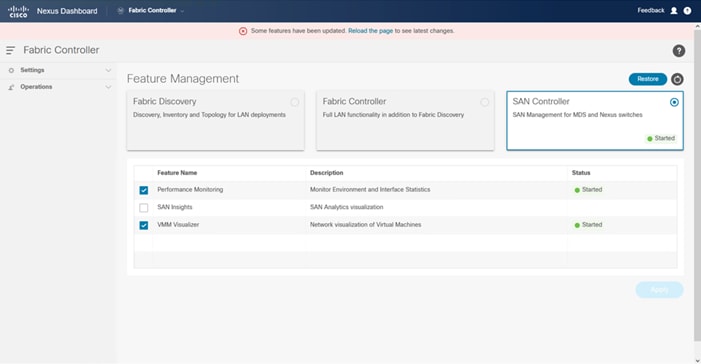701x364 pixels.
Task: Click the Restore button
Action: pos(648,79)
